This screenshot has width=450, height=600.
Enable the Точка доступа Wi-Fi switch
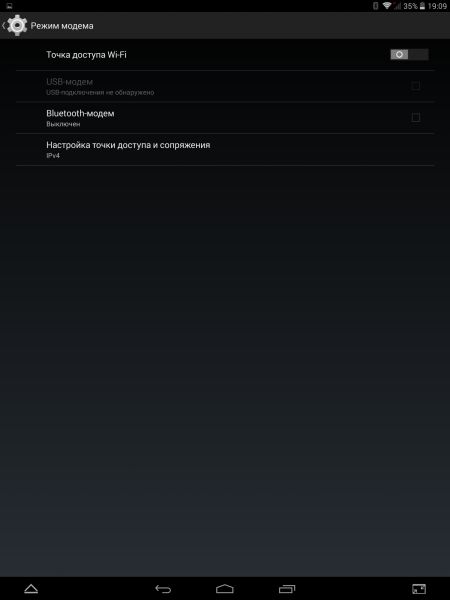(x=409, y=55)
